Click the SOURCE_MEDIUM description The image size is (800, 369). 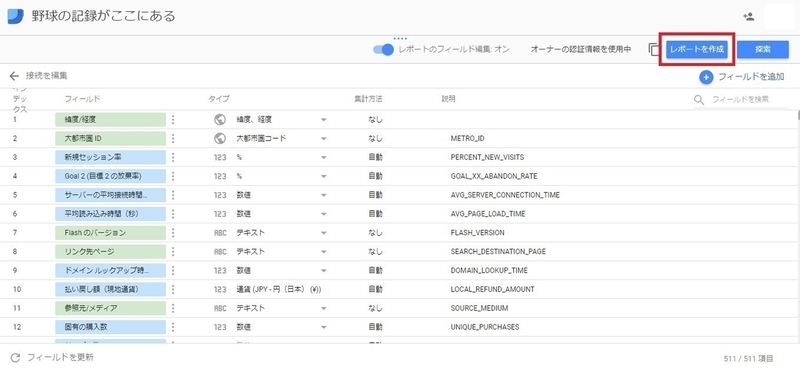(479, 308)
